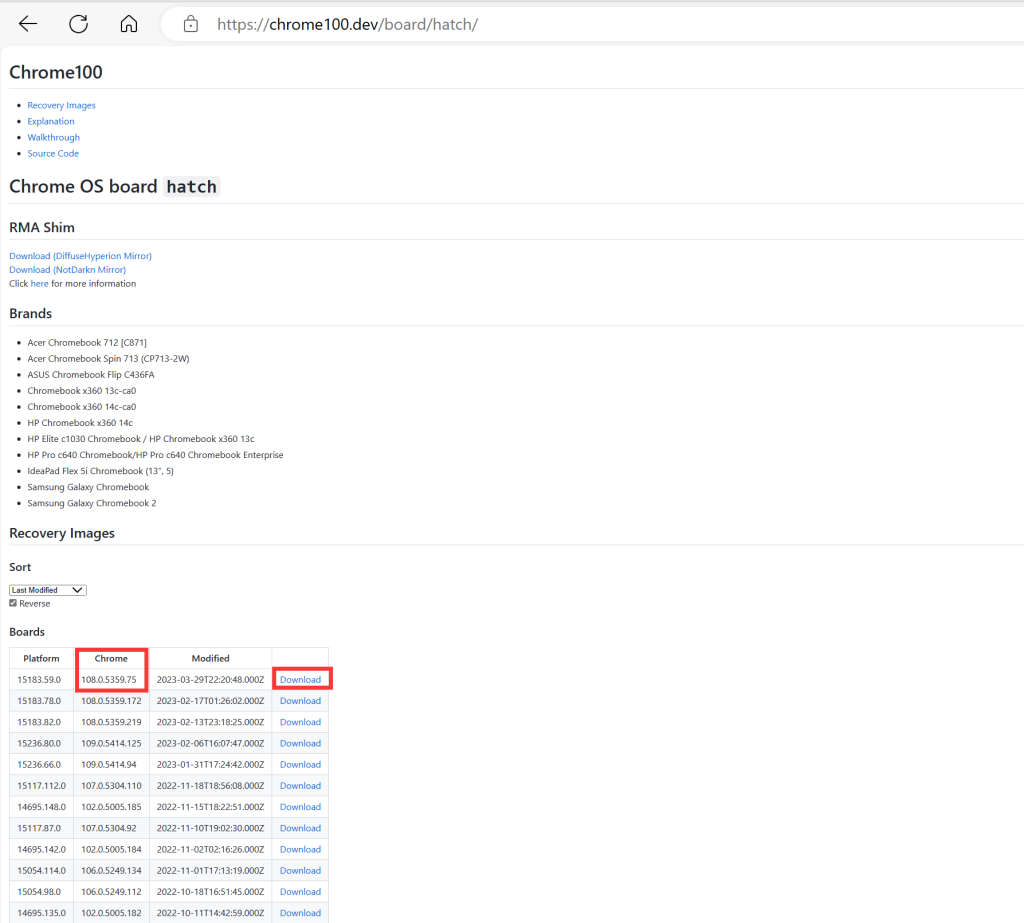The height and width of the screenshot is (923, 1024).
Task: Click the browser back arrow
Action: (x=28, y=24)
